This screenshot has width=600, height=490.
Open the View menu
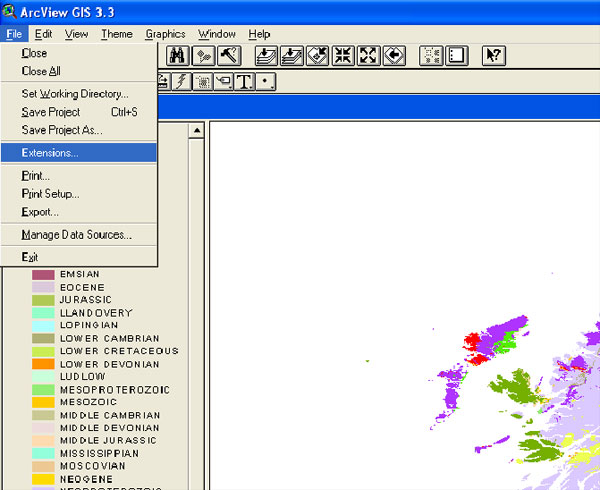coord(76,34)
